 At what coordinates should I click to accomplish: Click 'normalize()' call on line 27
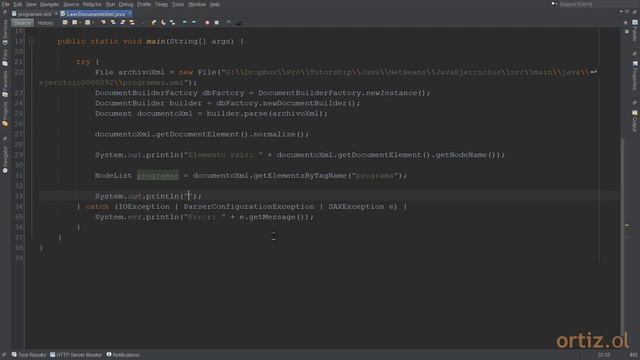pos(278,134)
